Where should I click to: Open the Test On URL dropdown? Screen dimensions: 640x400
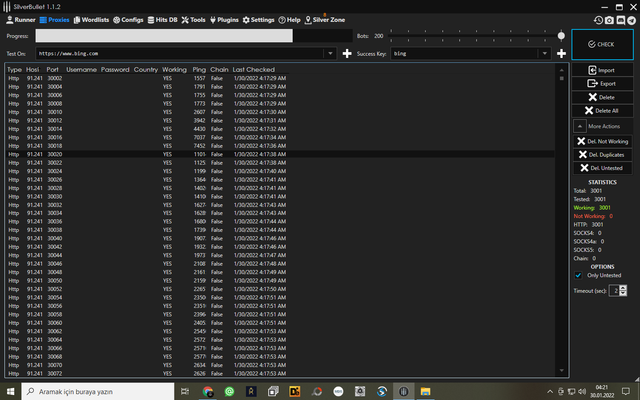point(330,53)
